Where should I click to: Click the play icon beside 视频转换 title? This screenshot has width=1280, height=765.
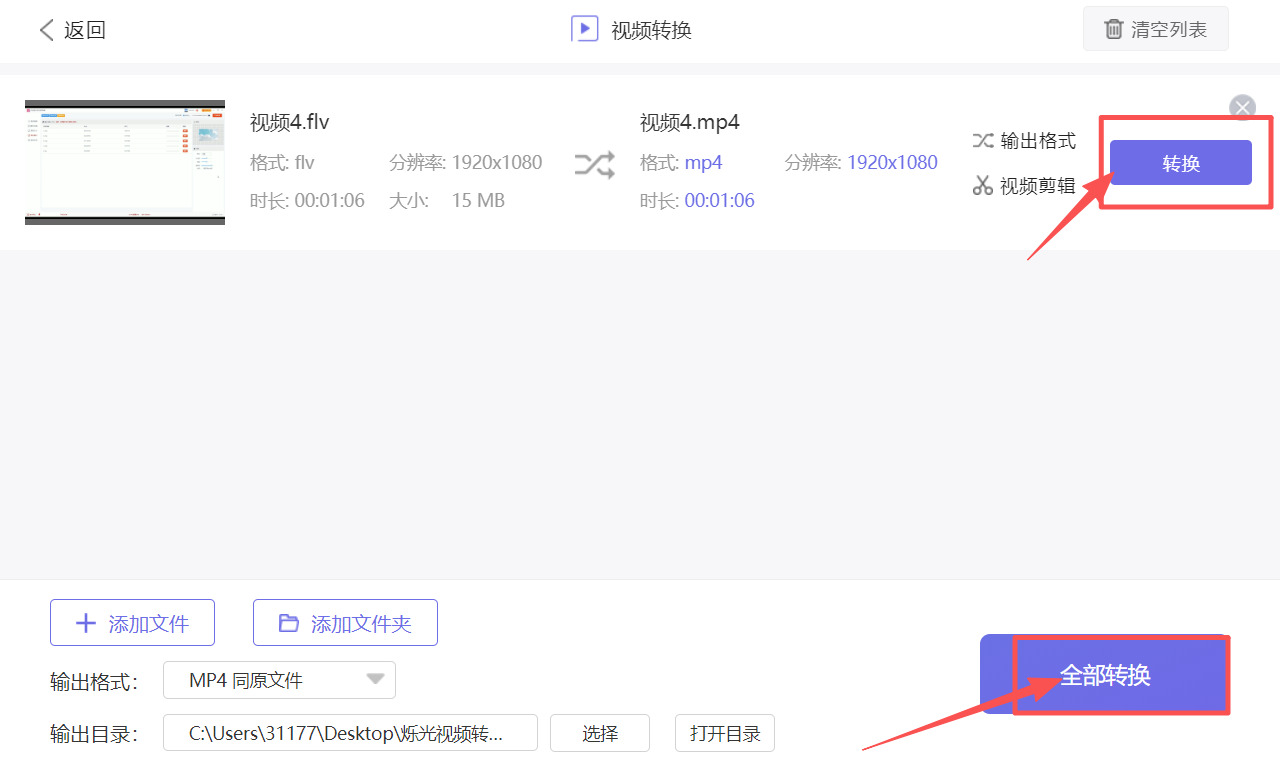click(x=584, y=28)
